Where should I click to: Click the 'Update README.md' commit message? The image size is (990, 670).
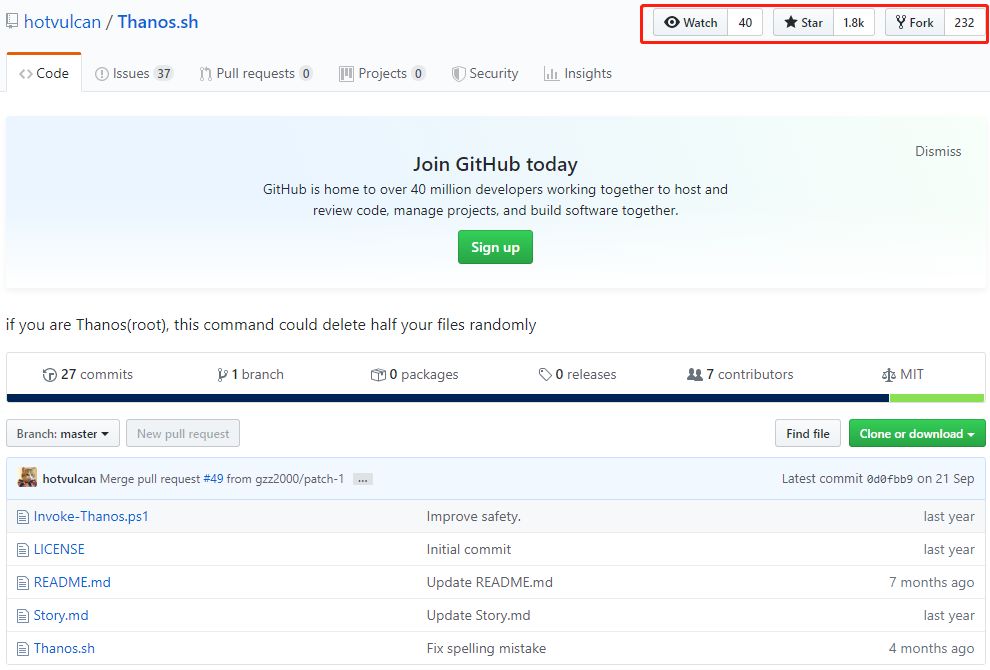pyautogui.click(x=489, y=582)
